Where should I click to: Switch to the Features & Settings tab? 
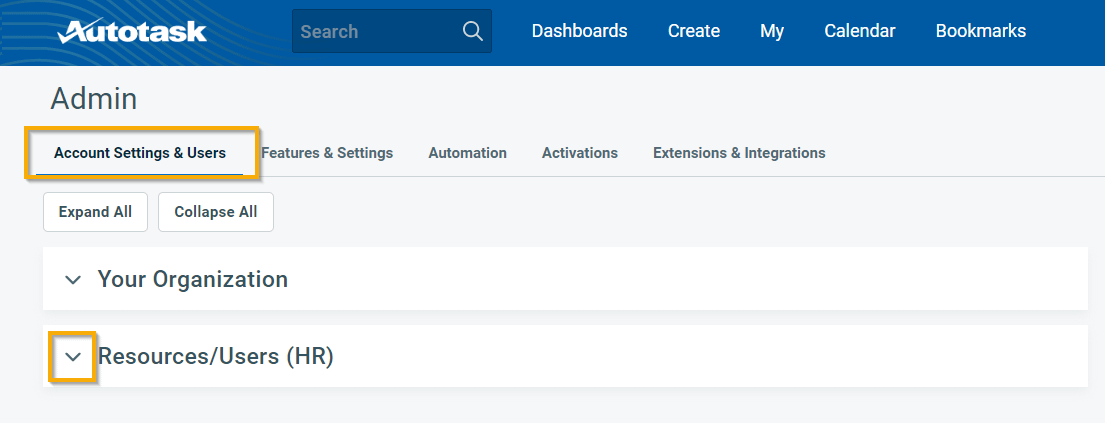(x=328, y=153)
